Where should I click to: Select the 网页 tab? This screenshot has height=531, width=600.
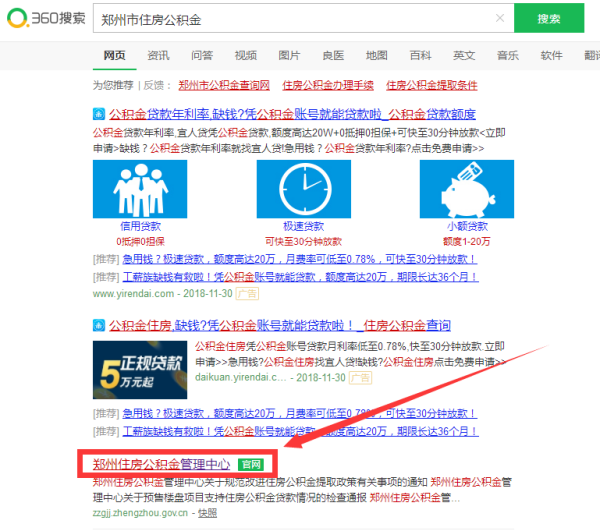pos(114,55)
